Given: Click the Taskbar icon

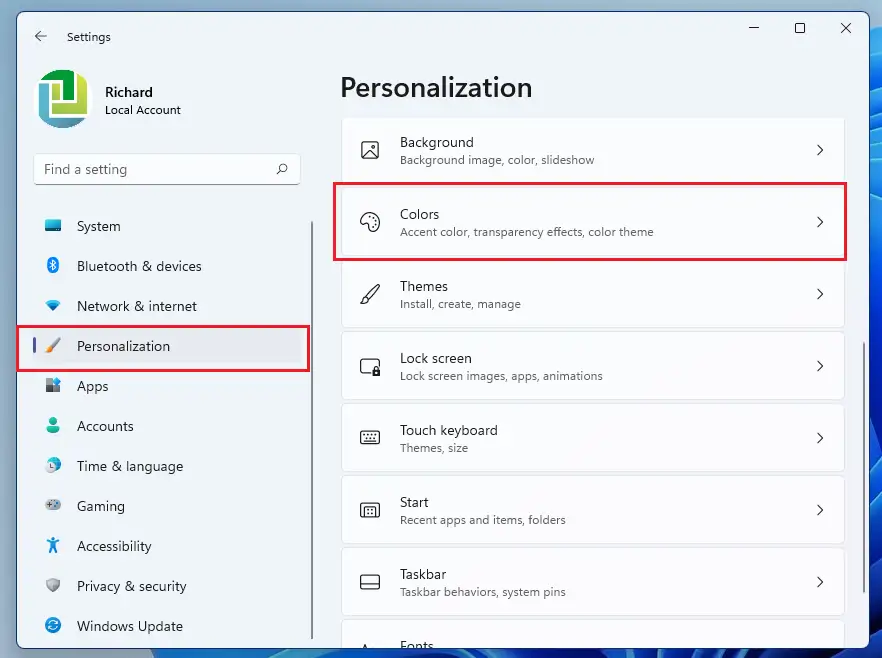Looking at the screenshot, I should pos(370,582).
